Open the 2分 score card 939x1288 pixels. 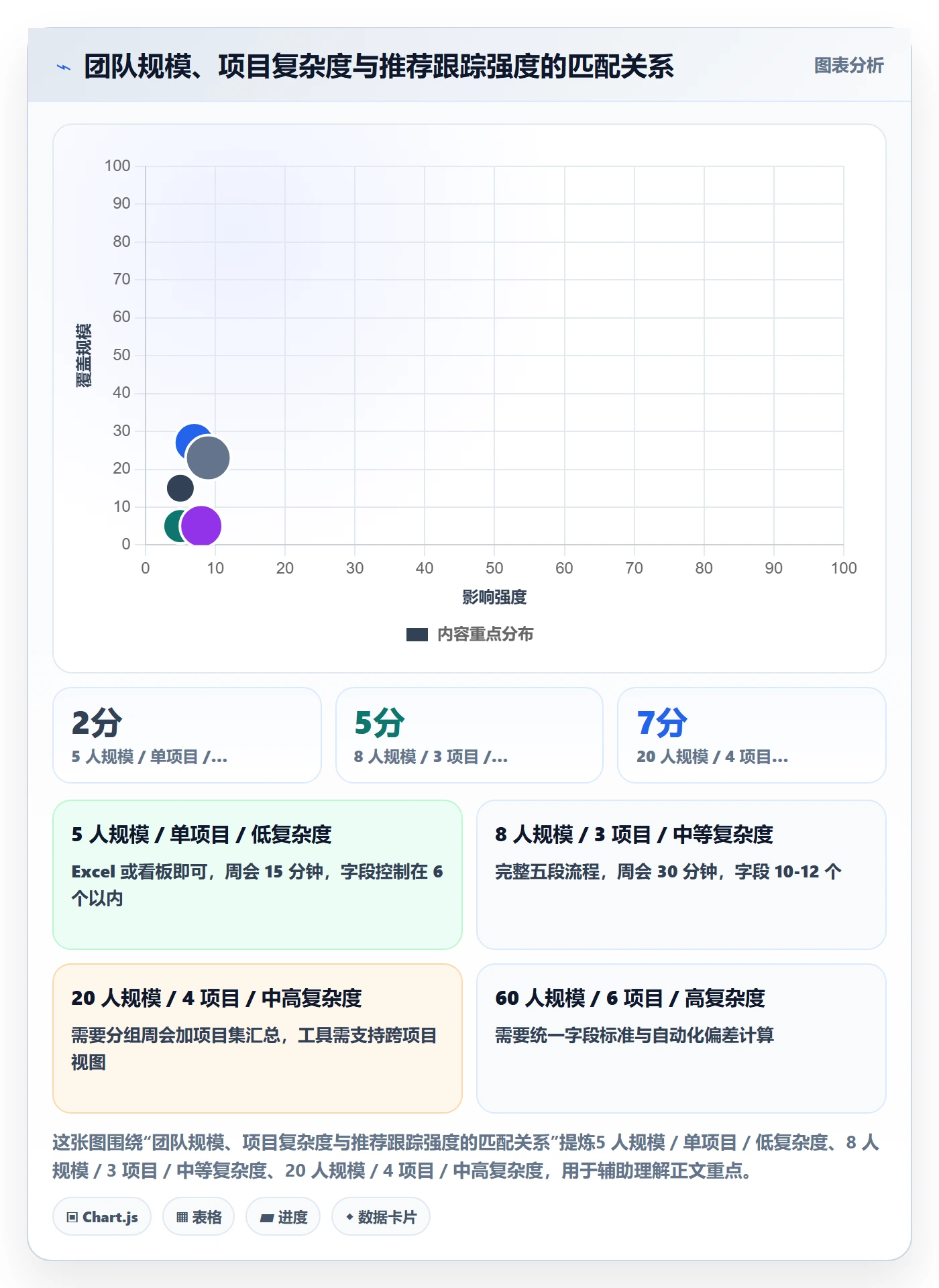[187, 735]
